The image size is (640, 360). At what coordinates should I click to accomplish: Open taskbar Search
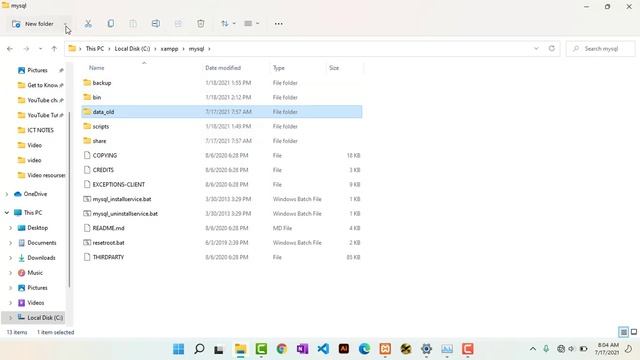point(199,349)
